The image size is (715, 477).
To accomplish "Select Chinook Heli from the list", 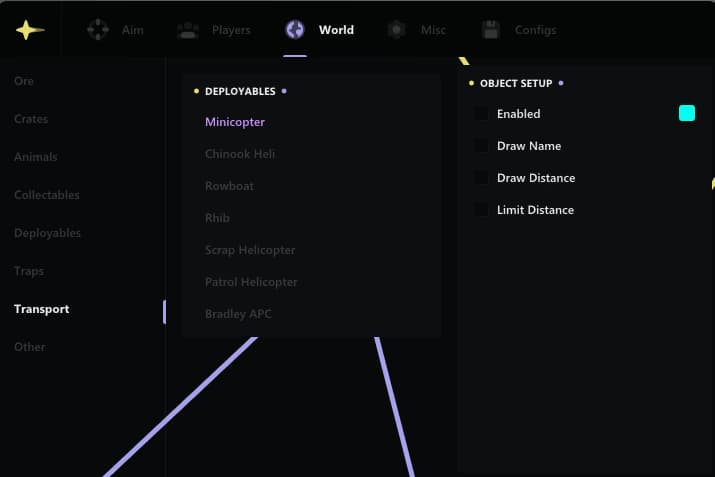I will click(x=240, y=154).
